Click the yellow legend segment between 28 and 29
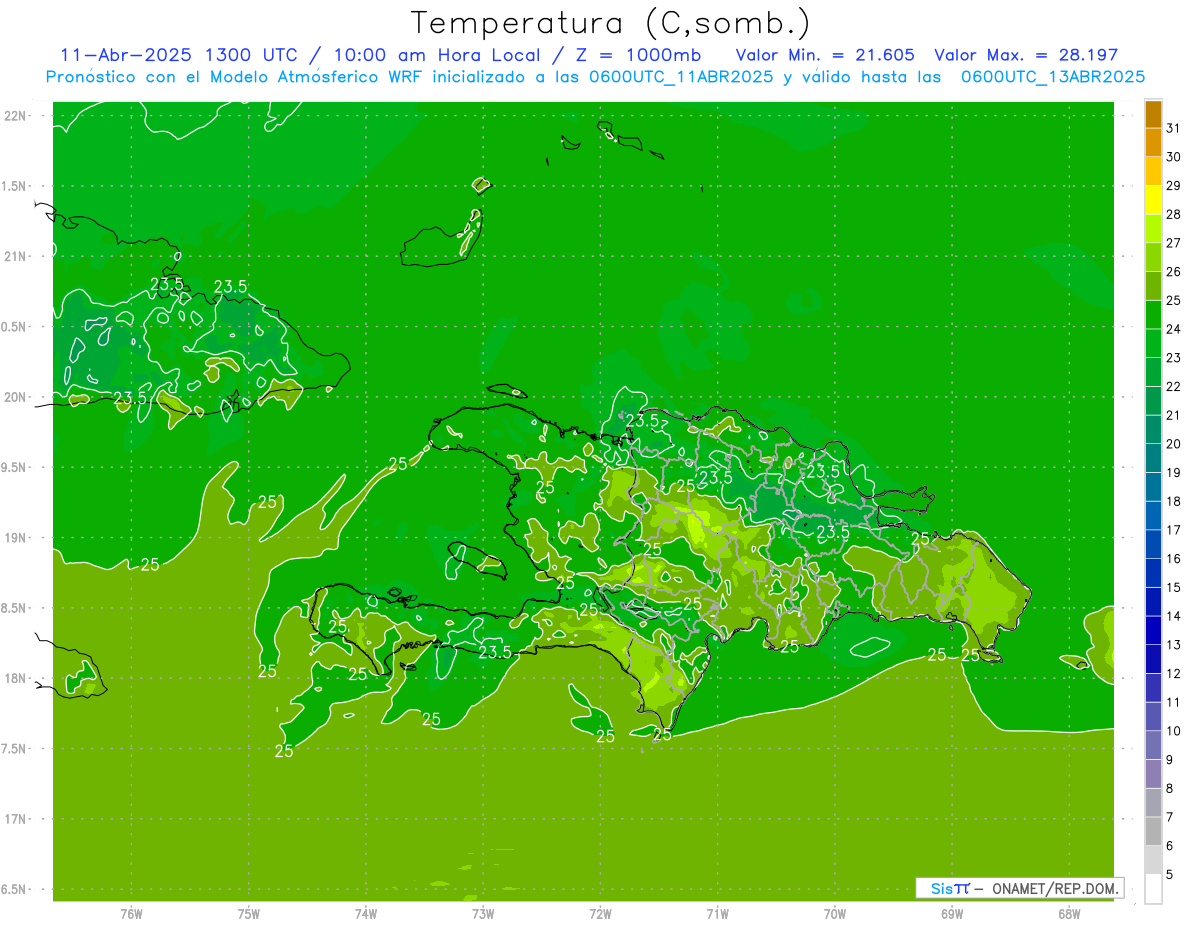The image size is (1200, 927). pos(1153,200)
